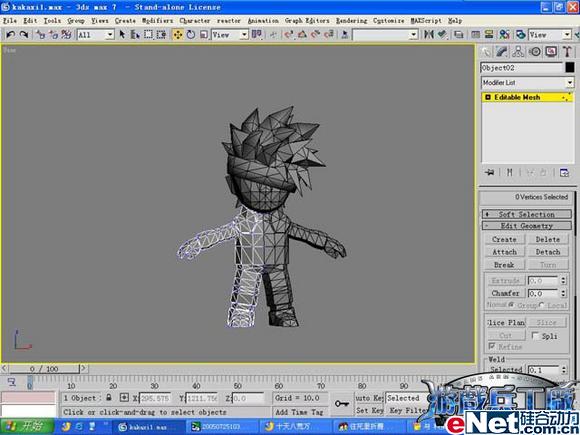The image size is (580, 435).
Task: Click the large Set Keys key icon
Action: (342, 404)
